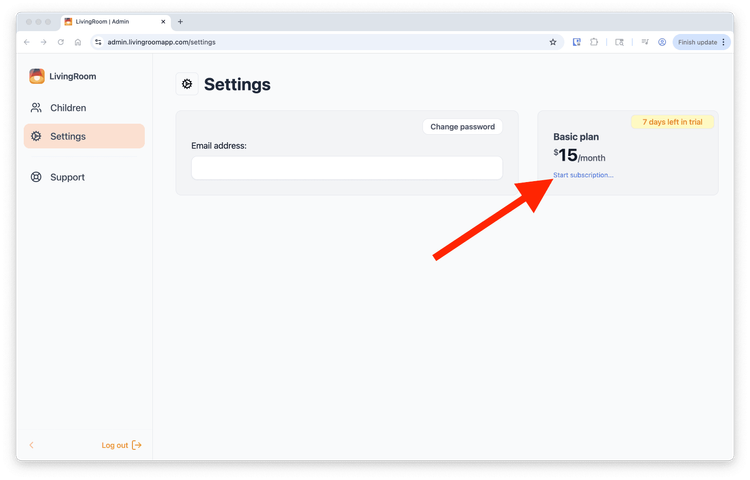The height and width of the screenshot is (480, 750).
Task: Open the Children page from sidebar
Action: tap(68, 108)
